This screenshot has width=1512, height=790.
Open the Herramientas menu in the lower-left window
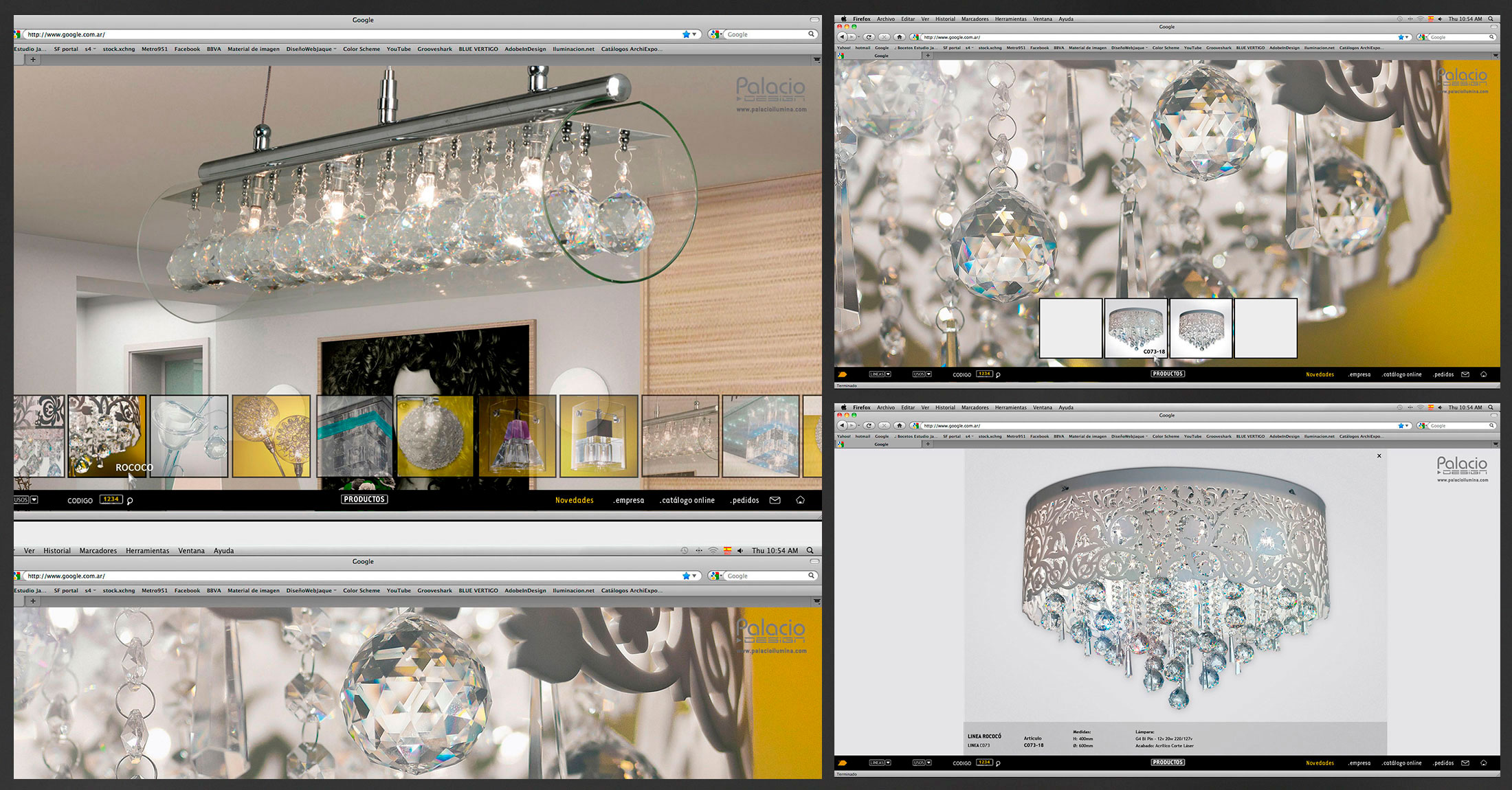point(147,550)
